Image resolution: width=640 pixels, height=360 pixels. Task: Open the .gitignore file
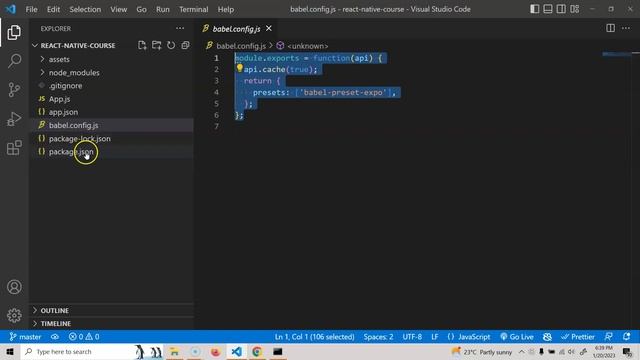point(65,86)
